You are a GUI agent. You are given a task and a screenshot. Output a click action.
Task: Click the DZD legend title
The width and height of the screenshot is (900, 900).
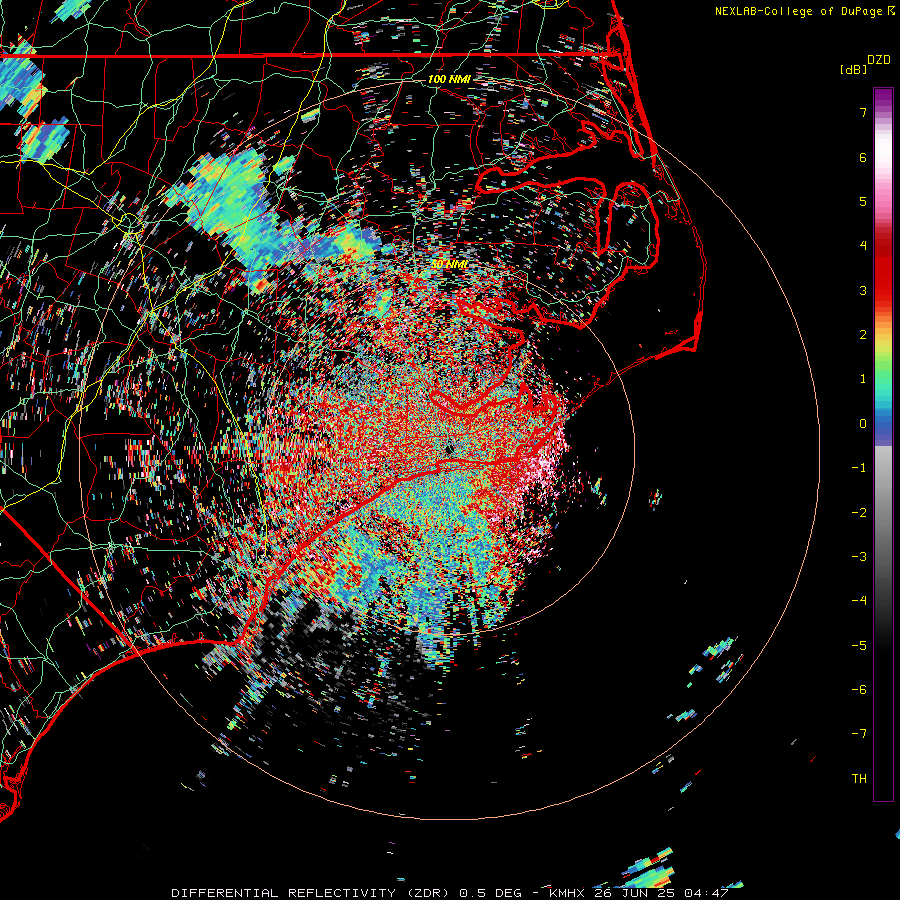(878, 60)
